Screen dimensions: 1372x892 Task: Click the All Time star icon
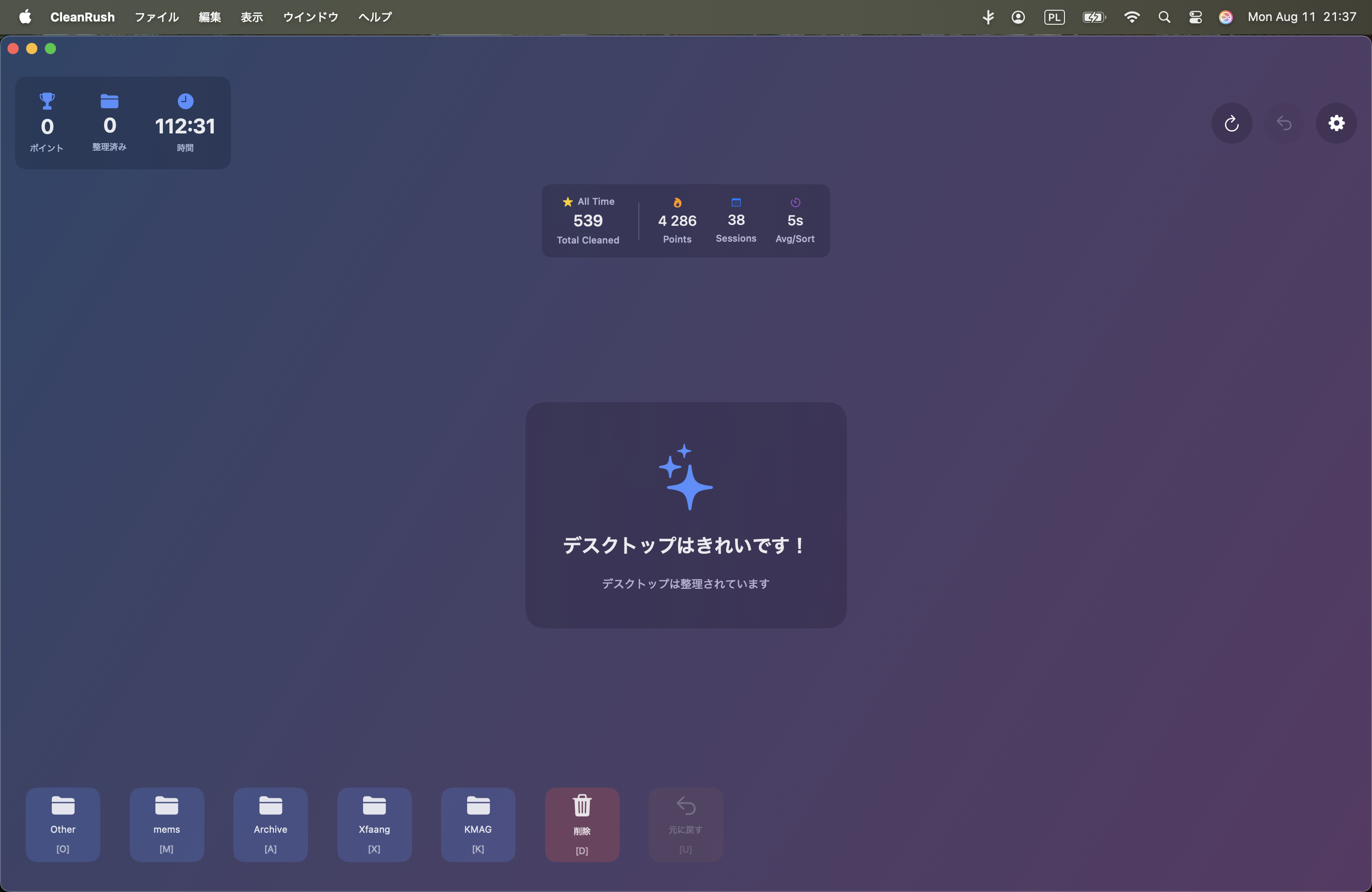tap(567, 202)
